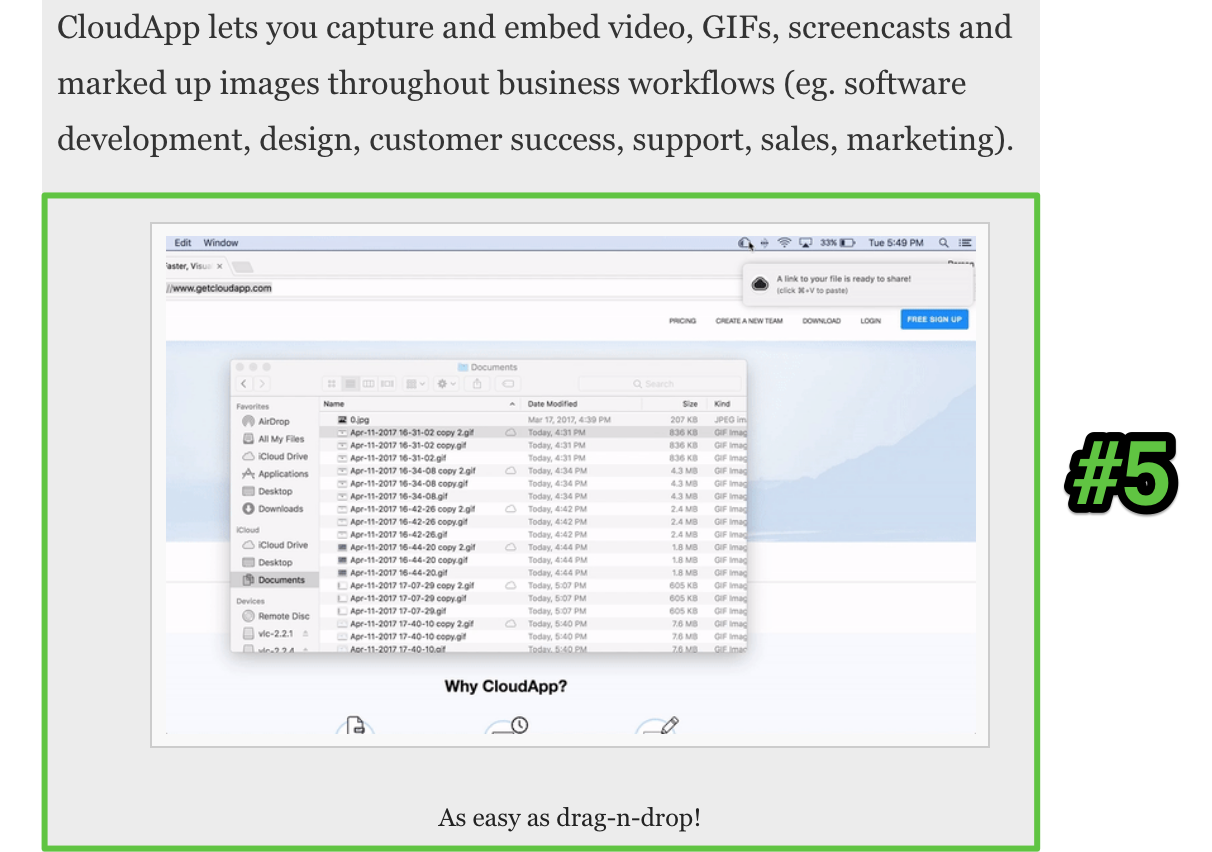Click the document feature icon under Why CloudApp

pyautogui.click(x=355, y=726)
